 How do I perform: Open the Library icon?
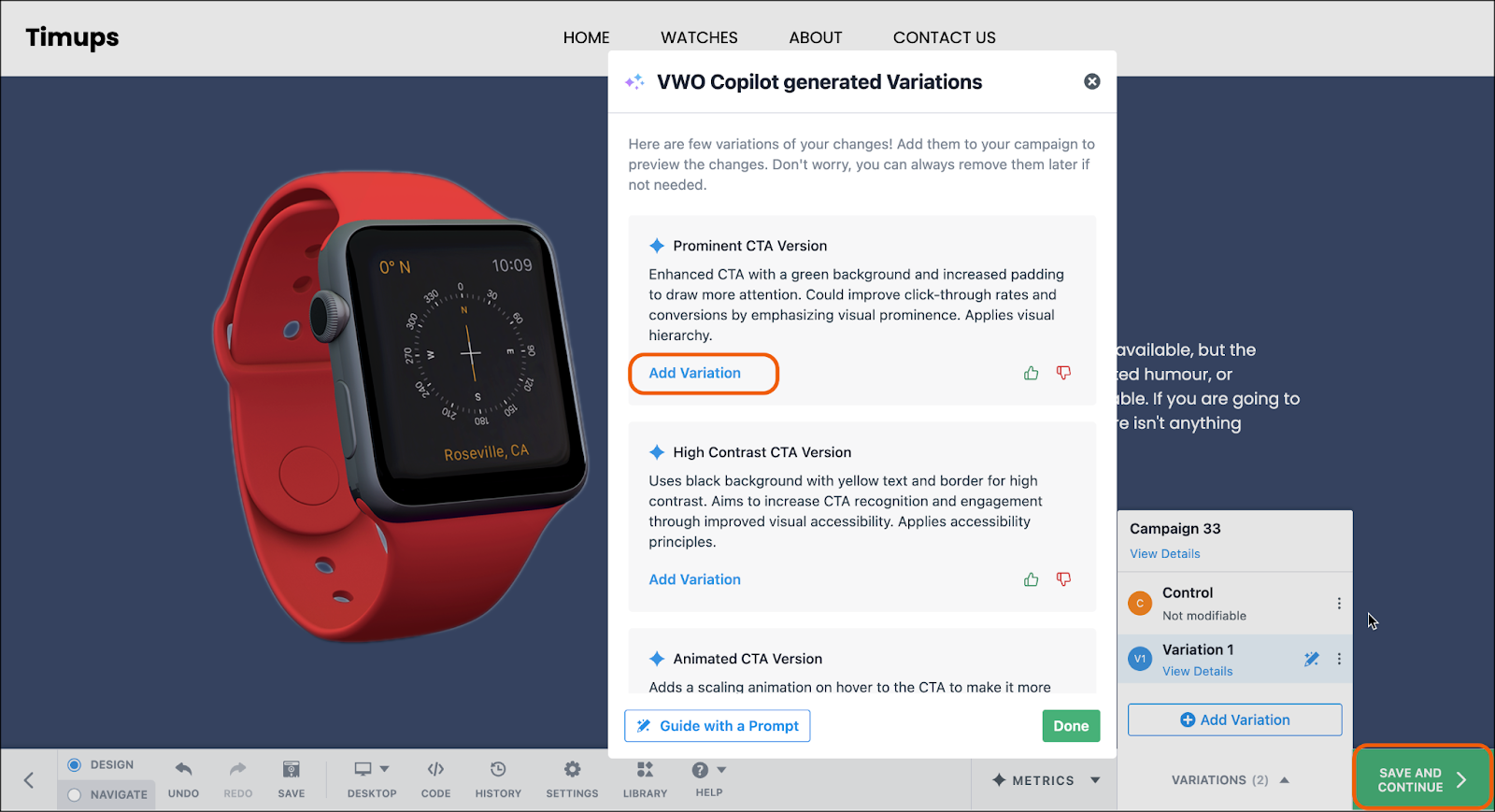point(645,769)
